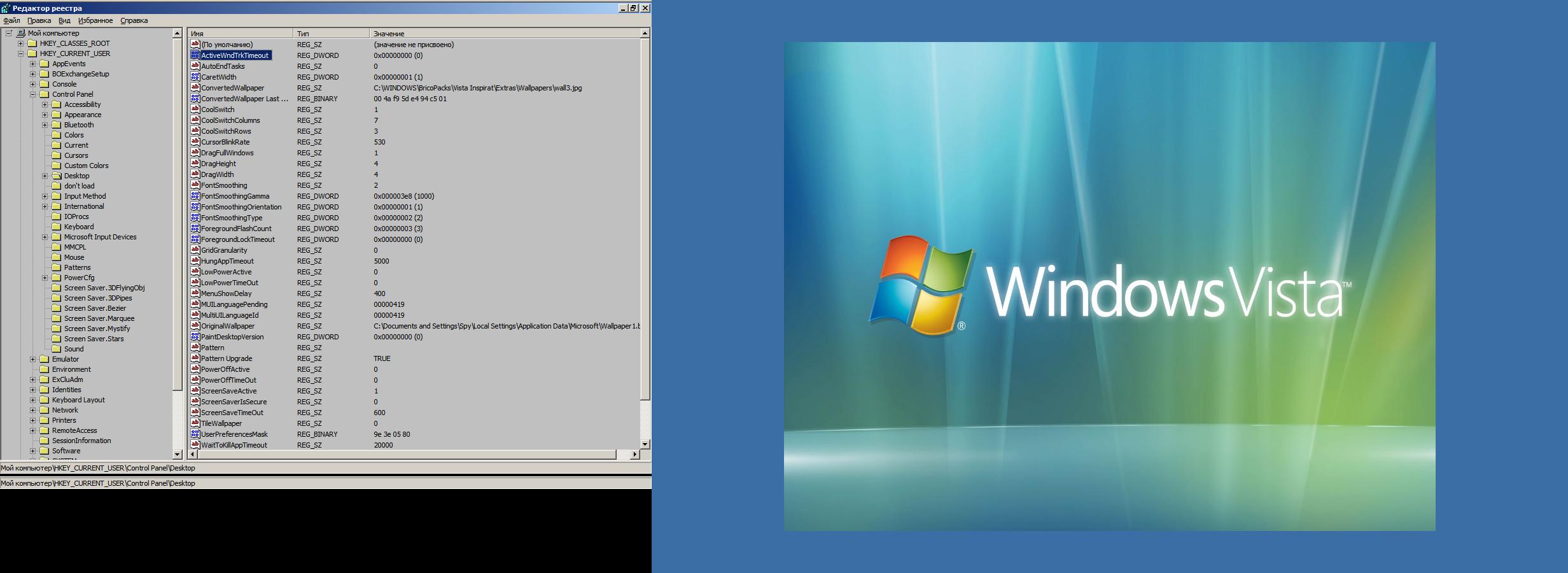1568x573 pixels.
Task: Expand the PowerCfg key
Action: 45,278
